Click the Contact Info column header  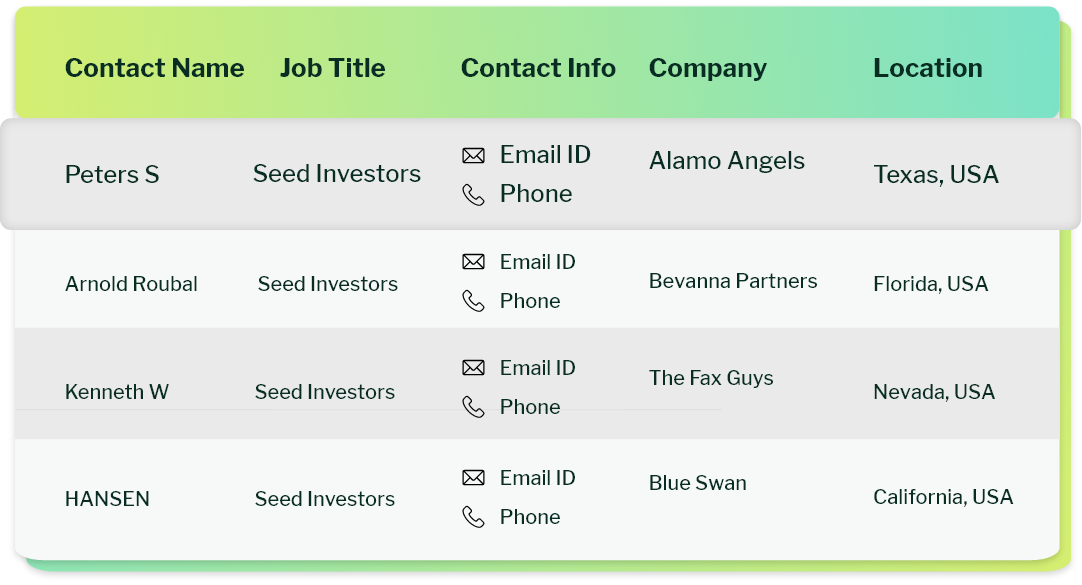538,68
